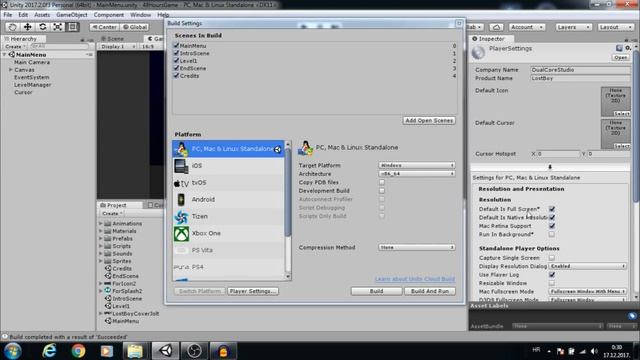Click Build And Run button

(430, 291)
